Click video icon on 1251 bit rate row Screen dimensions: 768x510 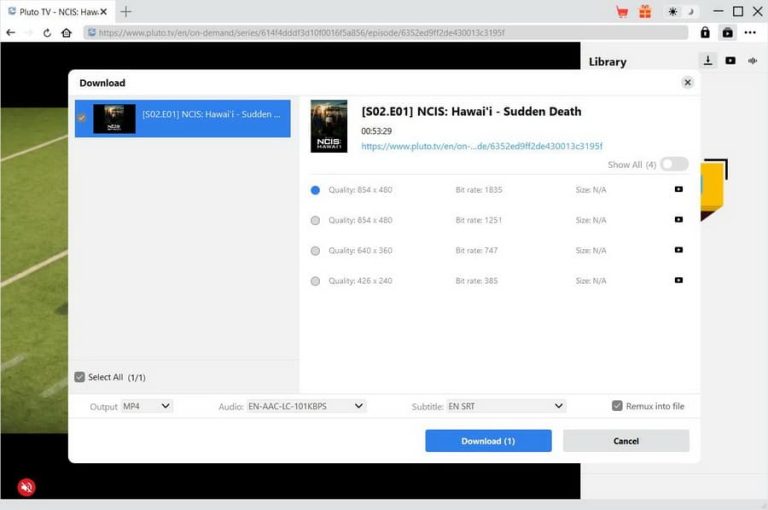678,219
